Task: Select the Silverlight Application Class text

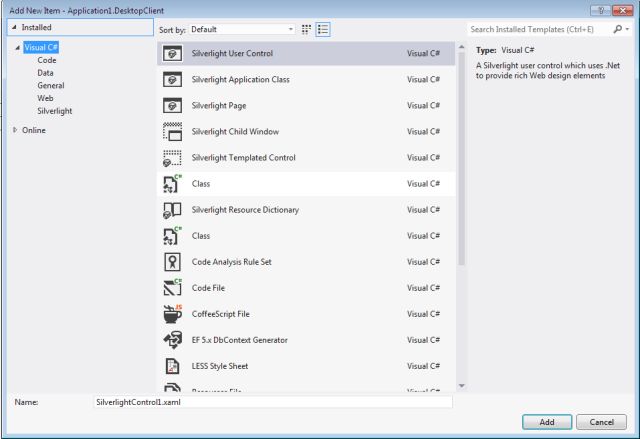Action: coord(240,80)
